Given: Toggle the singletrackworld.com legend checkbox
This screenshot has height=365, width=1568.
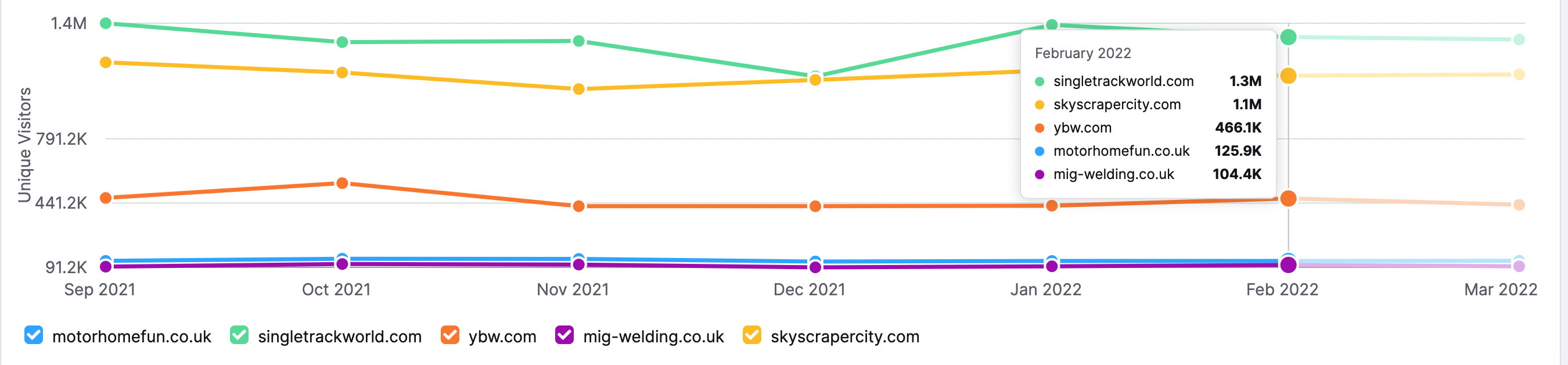Looking at the screenshot, I should pos(239,335).
